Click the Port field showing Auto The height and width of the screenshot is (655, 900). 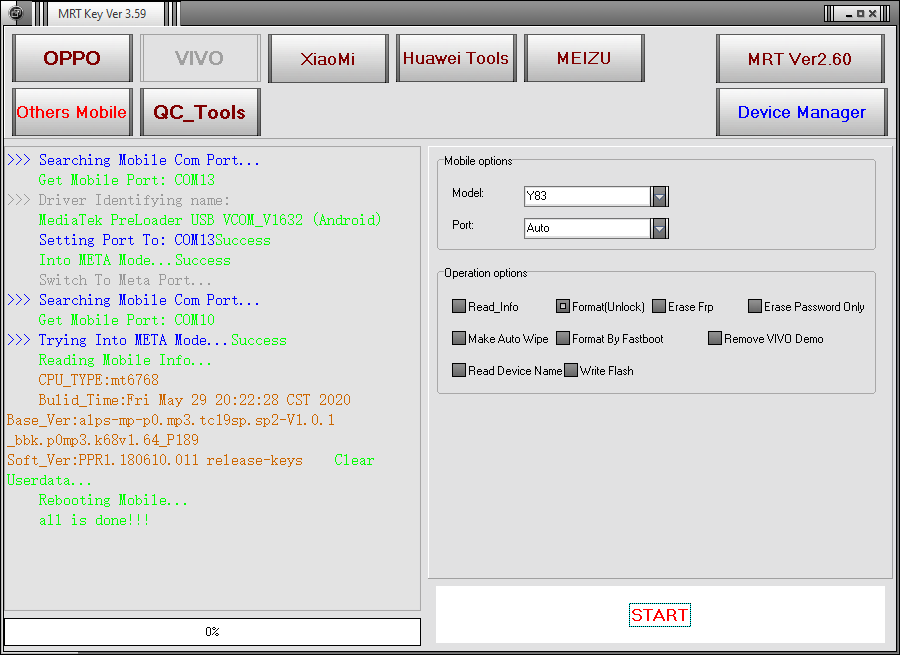[587, 228]
